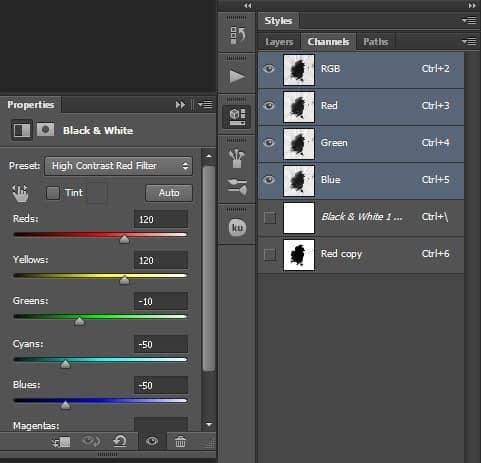Select the layer mask icon in Properties
This screenshot has width=481, height=463.
click(45, 130)
